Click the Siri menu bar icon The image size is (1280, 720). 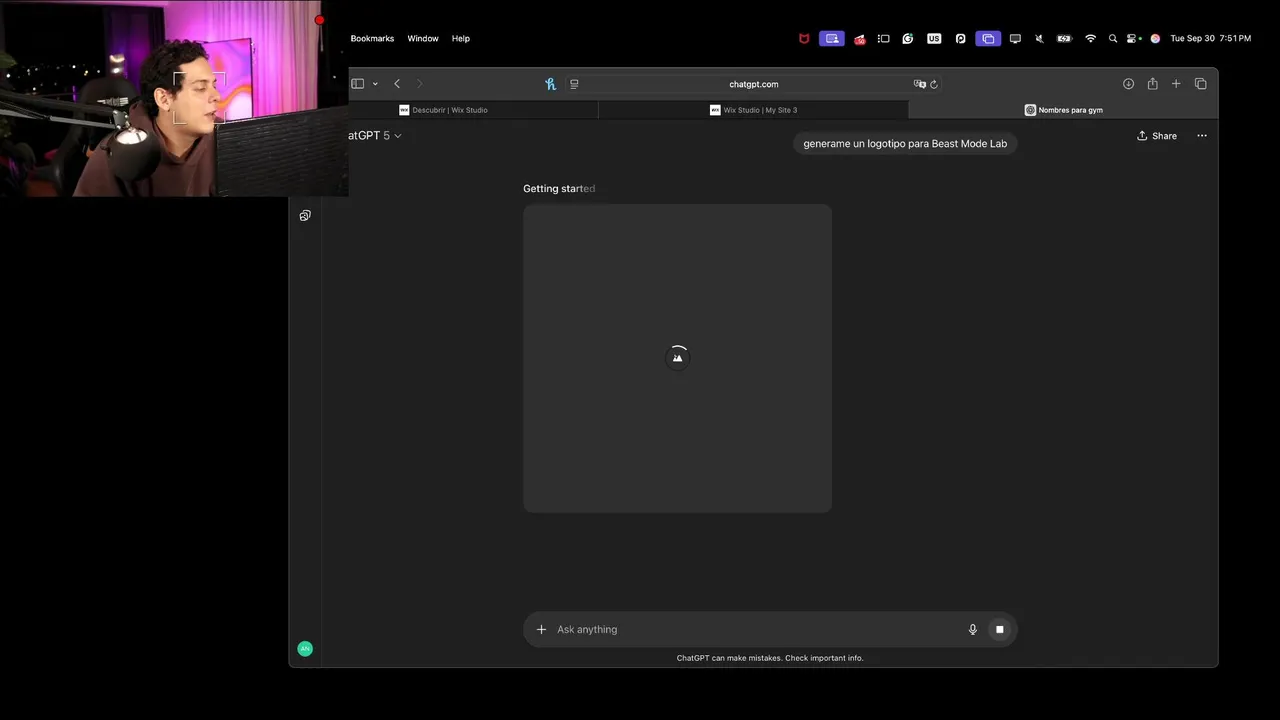[1155, 38]
